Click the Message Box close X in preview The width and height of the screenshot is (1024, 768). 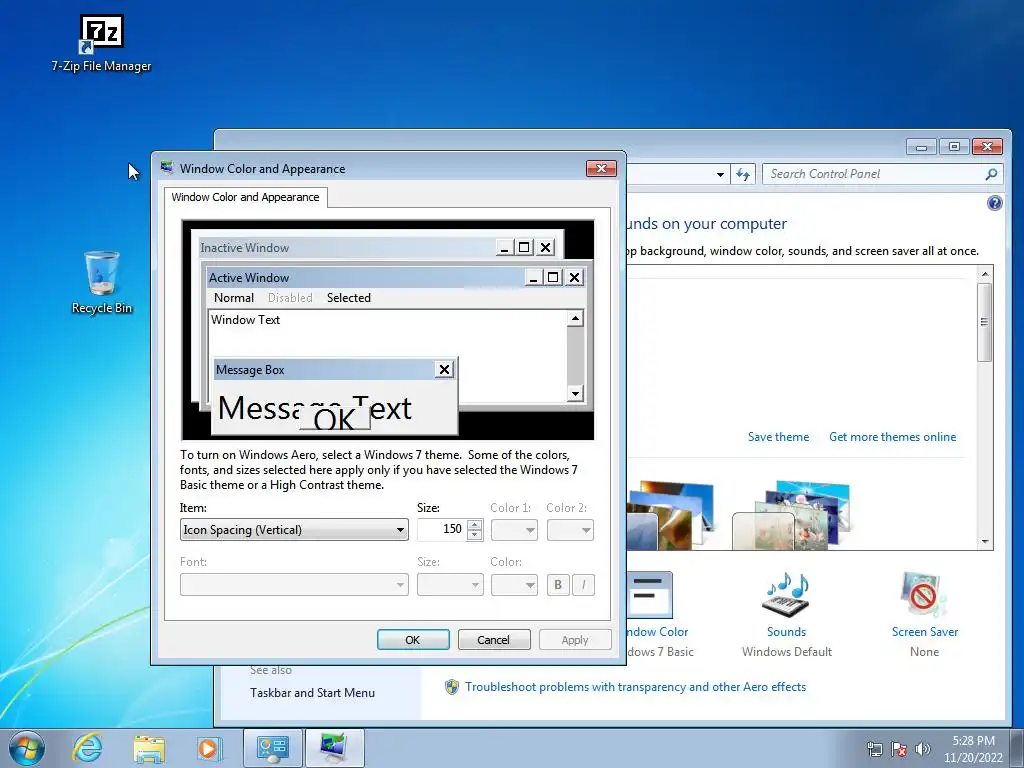(x=444, y=370)
